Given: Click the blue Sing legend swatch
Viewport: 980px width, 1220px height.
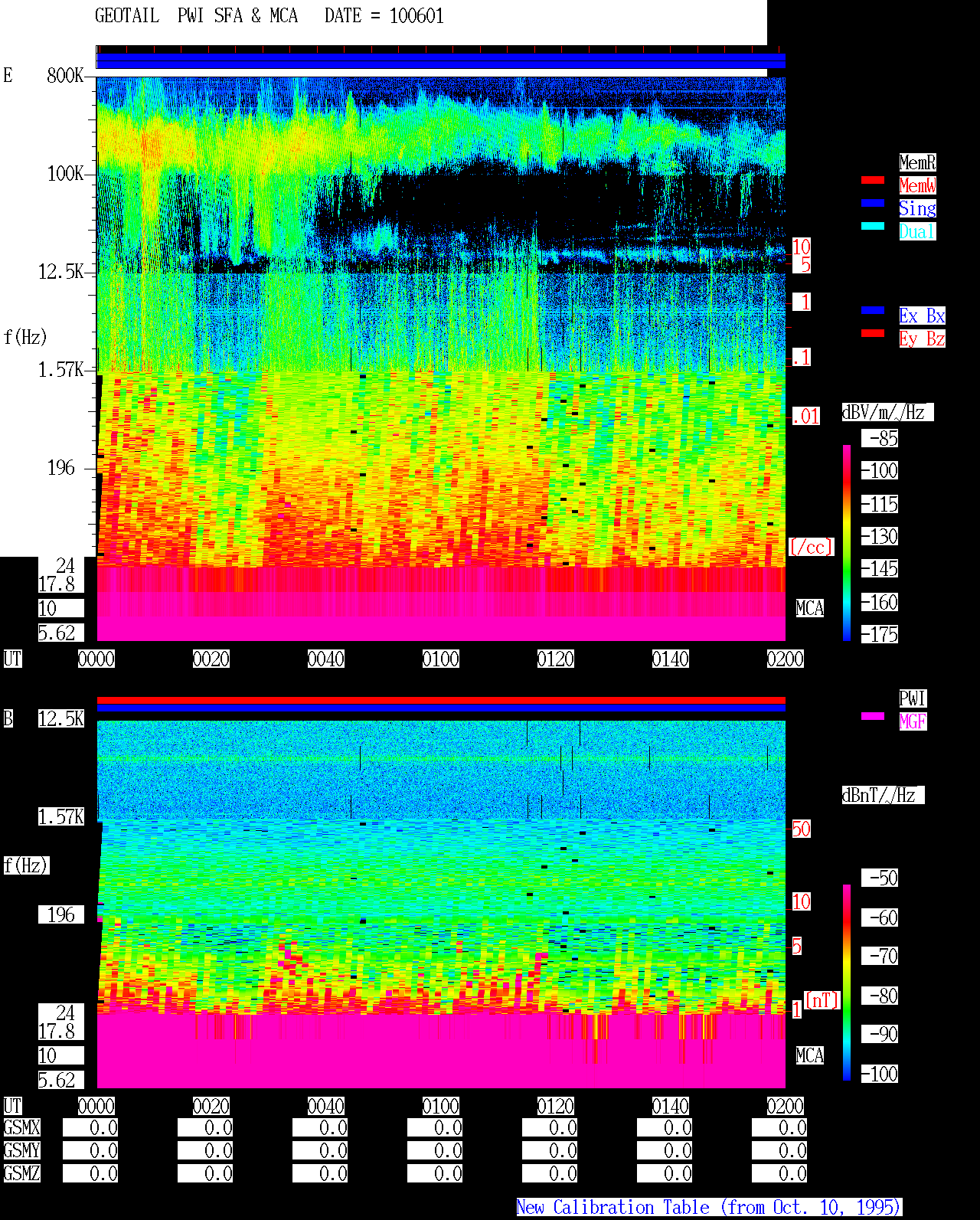Looking at the screenshot, I should point(873,203).
